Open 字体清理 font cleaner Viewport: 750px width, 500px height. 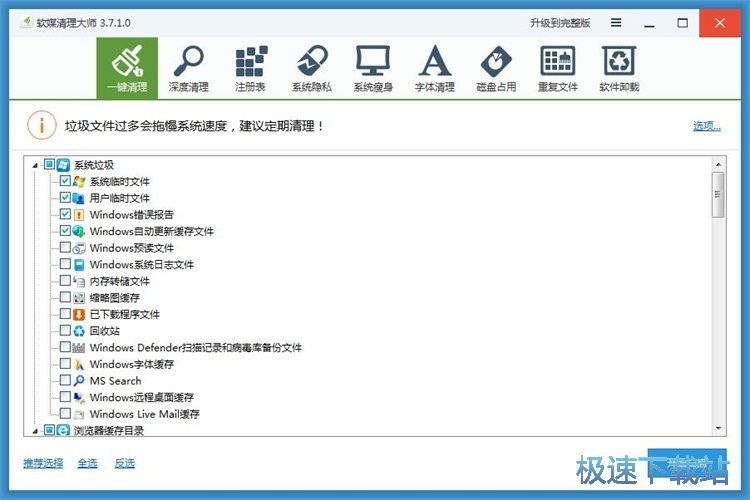pyautogui.click(x=435, y=68)
